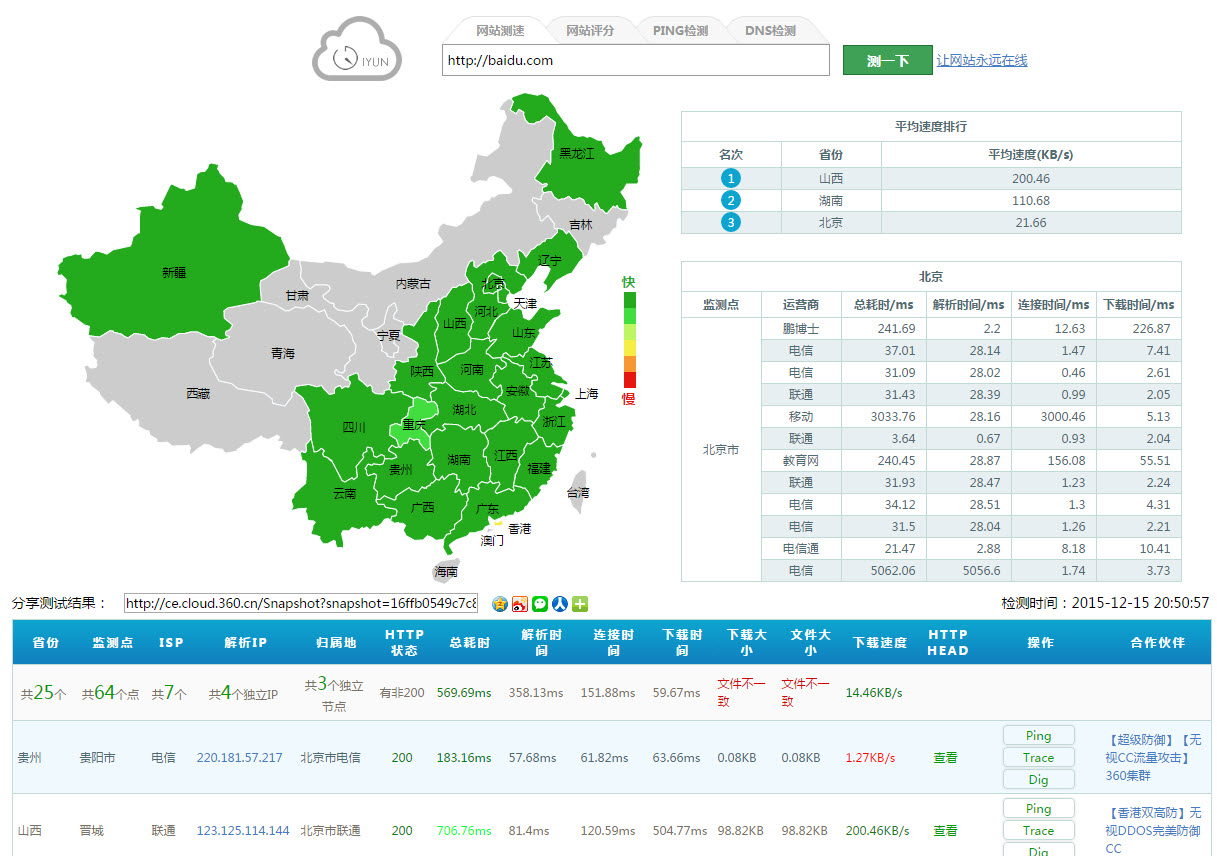Open IP link 123.125.114.144
This screenshot has height=856, width=1217.
coord(243,831)
